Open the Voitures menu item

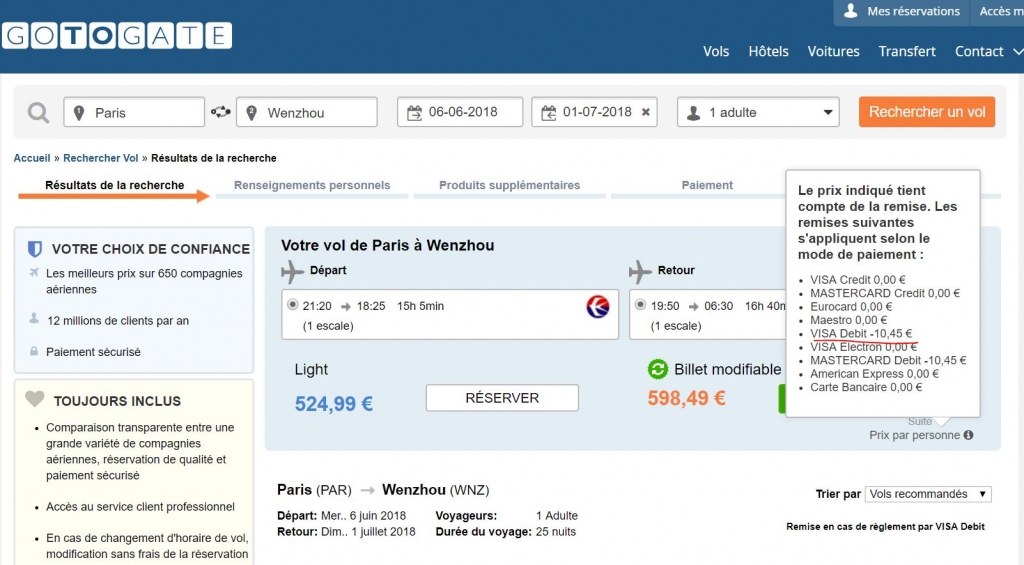click(x=833, y=52)
